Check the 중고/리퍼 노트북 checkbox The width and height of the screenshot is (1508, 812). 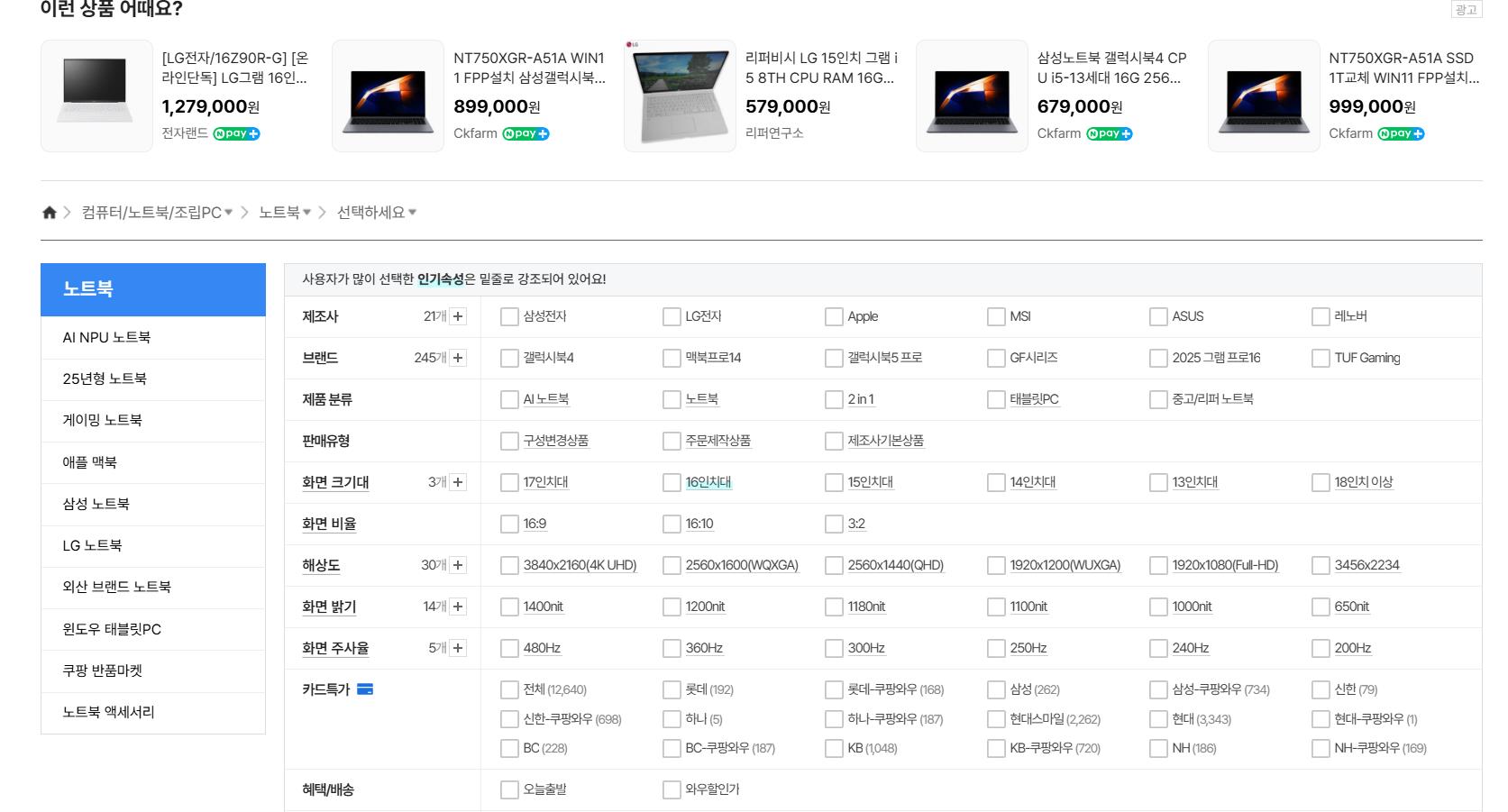click(x=1158, y=399)
